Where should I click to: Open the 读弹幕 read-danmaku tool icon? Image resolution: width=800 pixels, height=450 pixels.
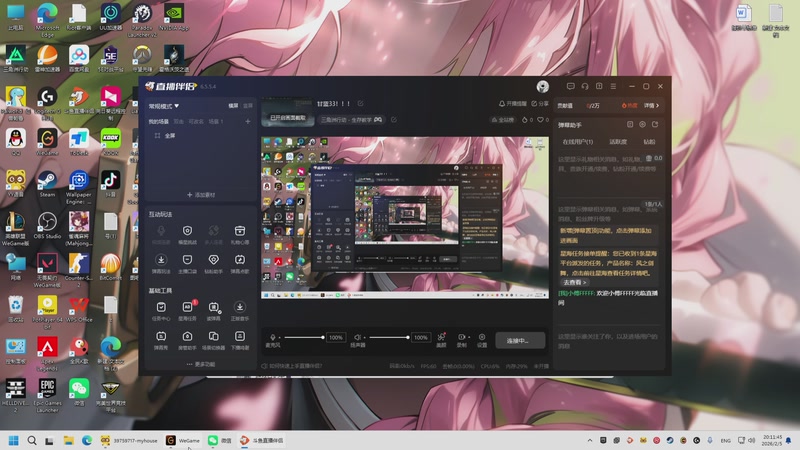213,311
